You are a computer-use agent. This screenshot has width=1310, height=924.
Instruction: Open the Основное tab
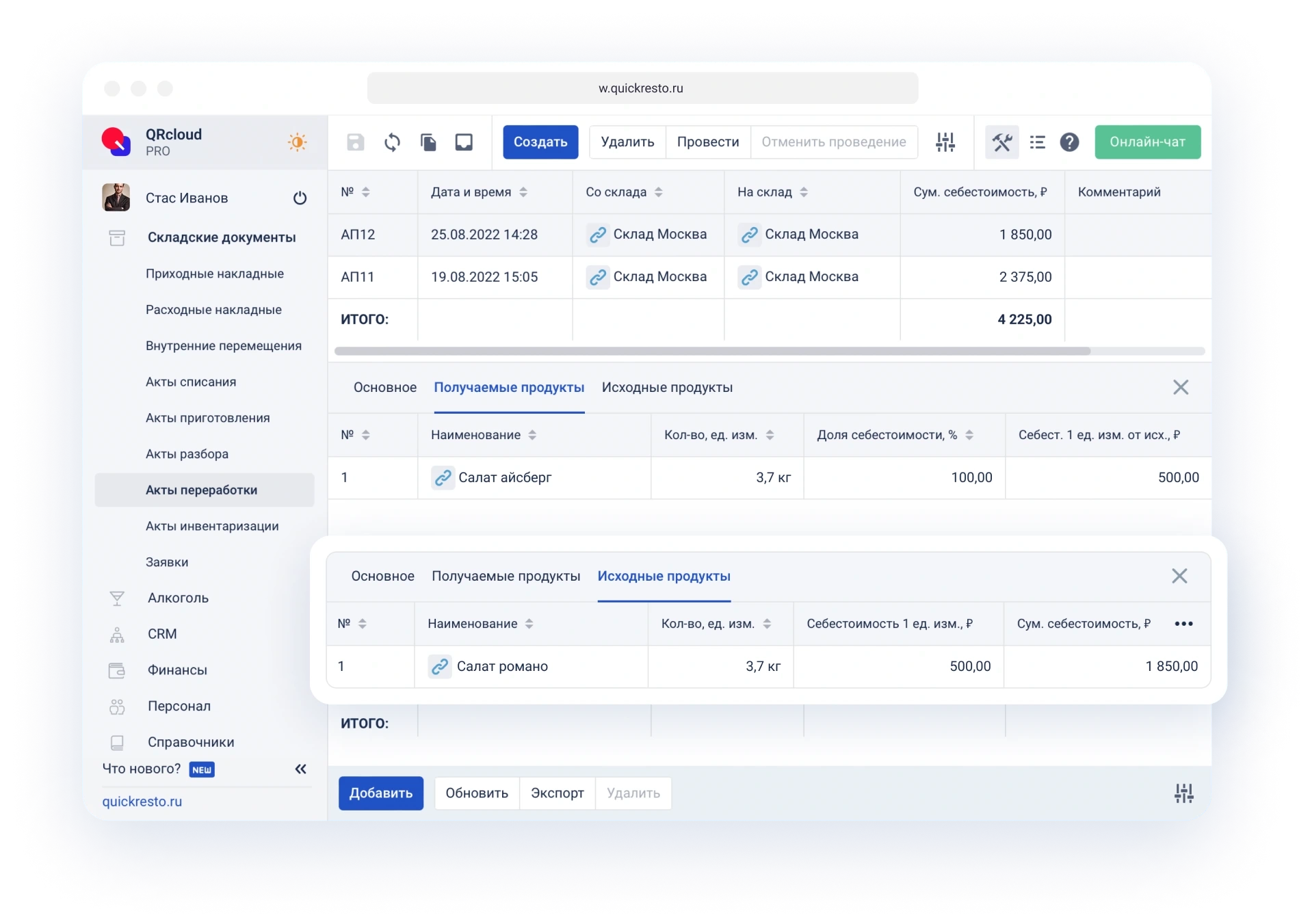(384, 387)
